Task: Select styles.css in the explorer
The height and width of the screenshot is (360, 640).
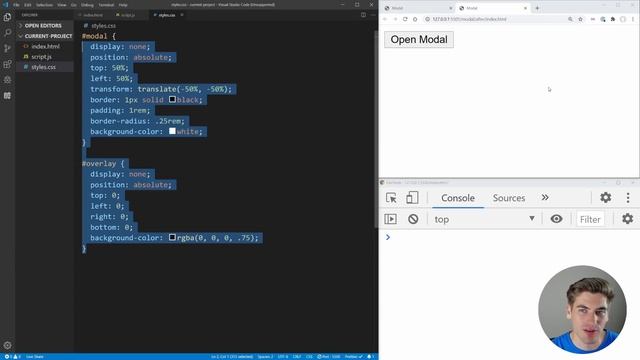Action: click(43, 67)
